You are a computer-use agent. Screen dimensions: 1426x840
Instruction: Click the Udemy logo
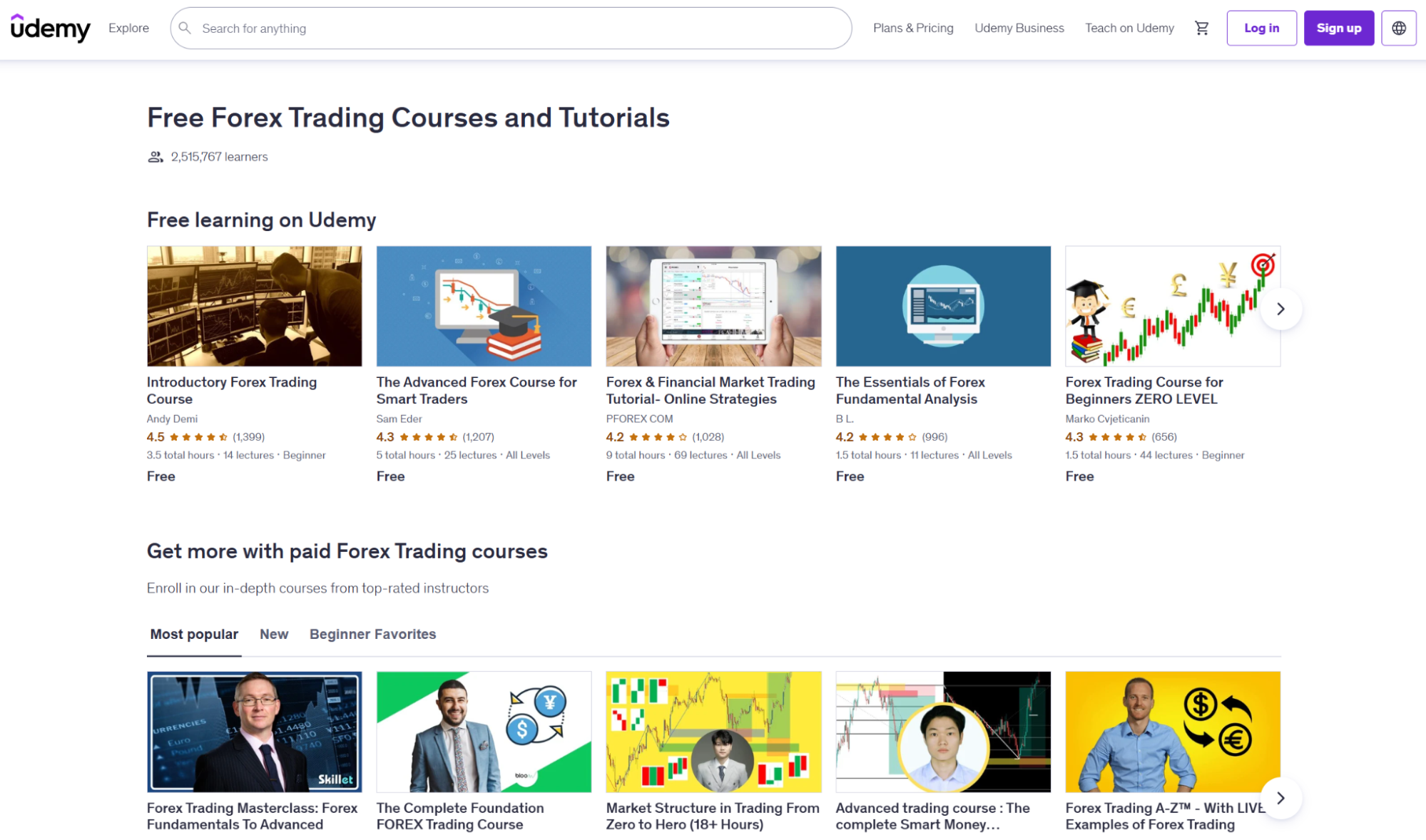(50, 29)
